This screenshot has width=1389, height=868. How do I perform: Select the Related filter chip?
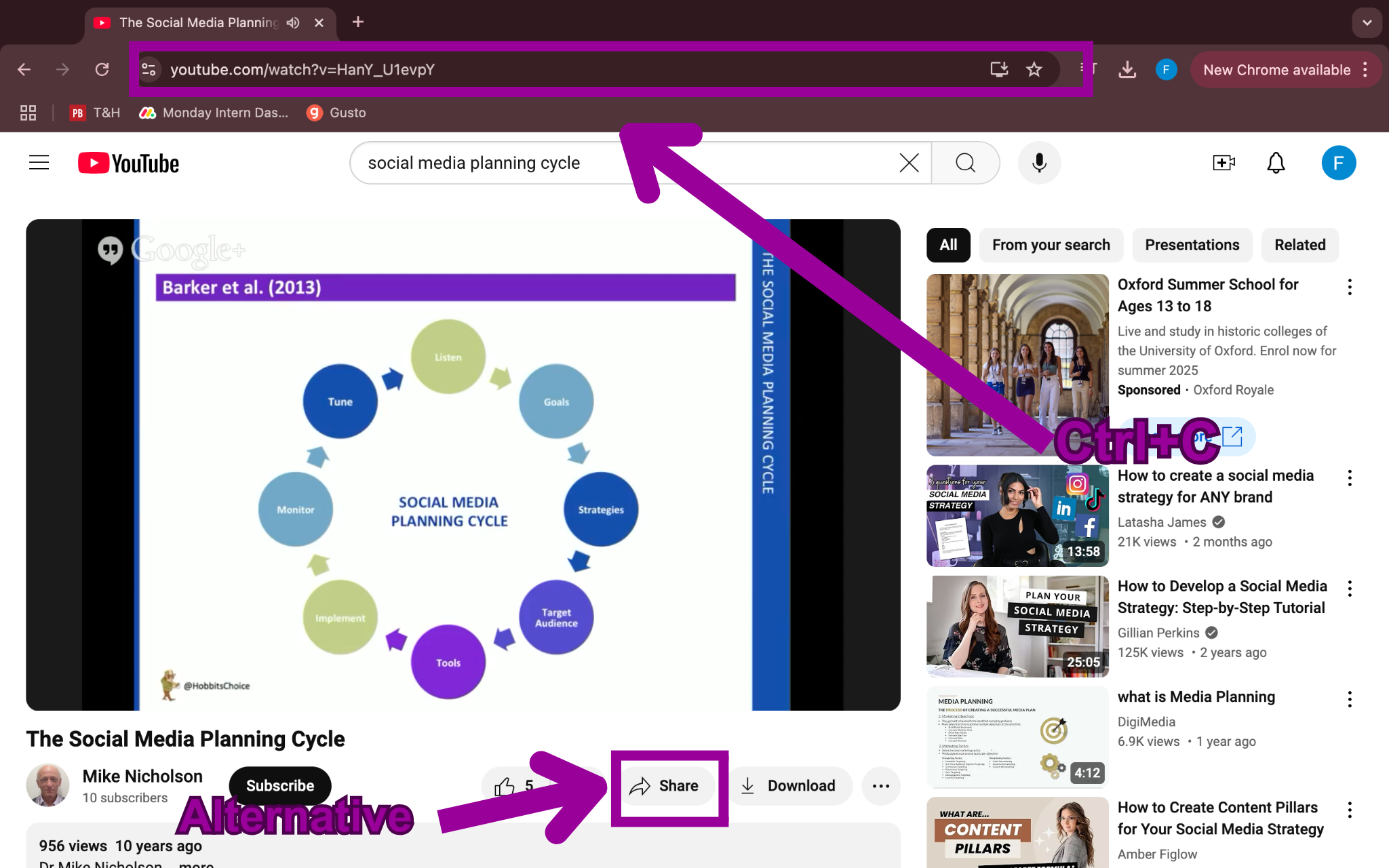pyautogui.click(x=1300, y=245)
